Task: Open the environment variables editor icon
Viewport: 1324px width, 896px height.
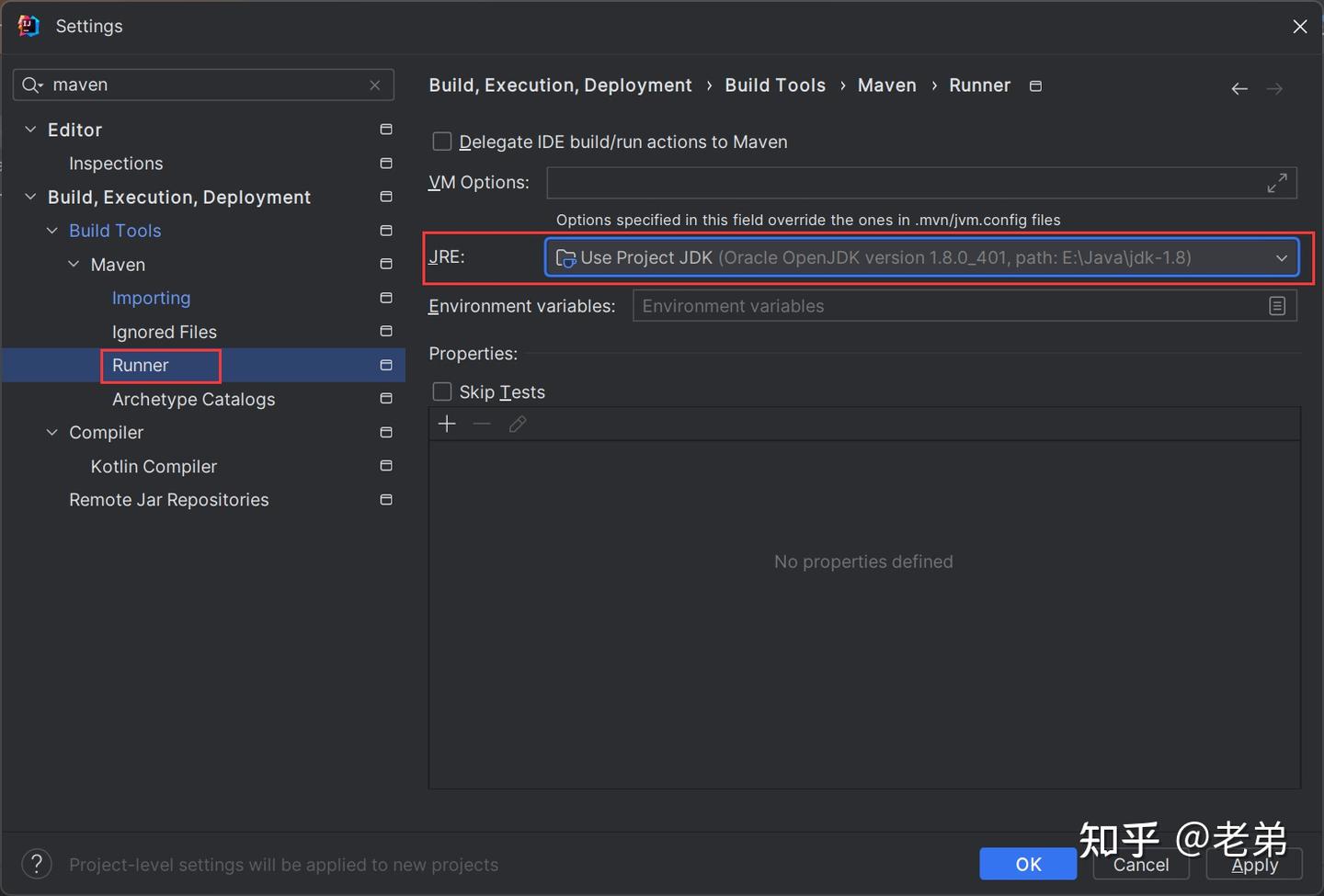Action: click(x=1276, y=306)
